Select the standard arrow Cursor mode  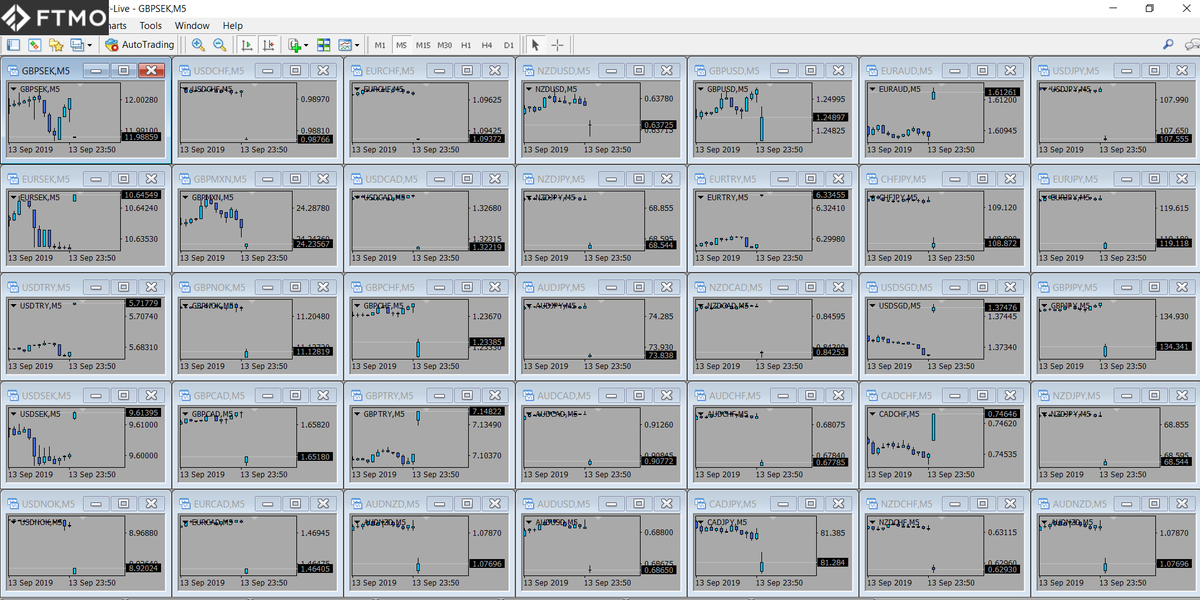click(x=535, y=45)
